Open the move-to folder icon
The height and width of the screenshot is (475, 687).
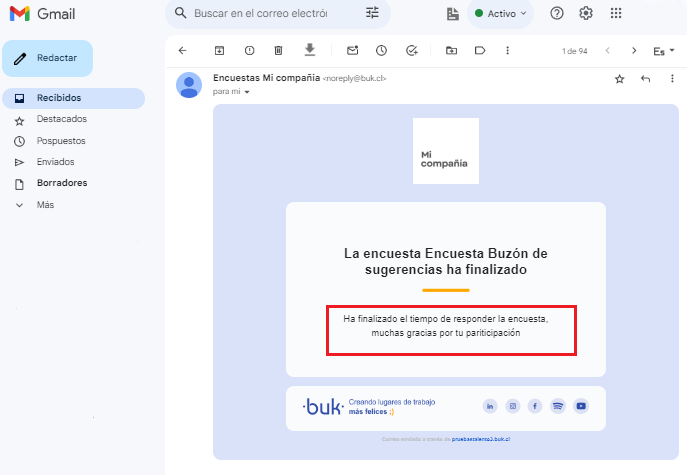point(451,50)
